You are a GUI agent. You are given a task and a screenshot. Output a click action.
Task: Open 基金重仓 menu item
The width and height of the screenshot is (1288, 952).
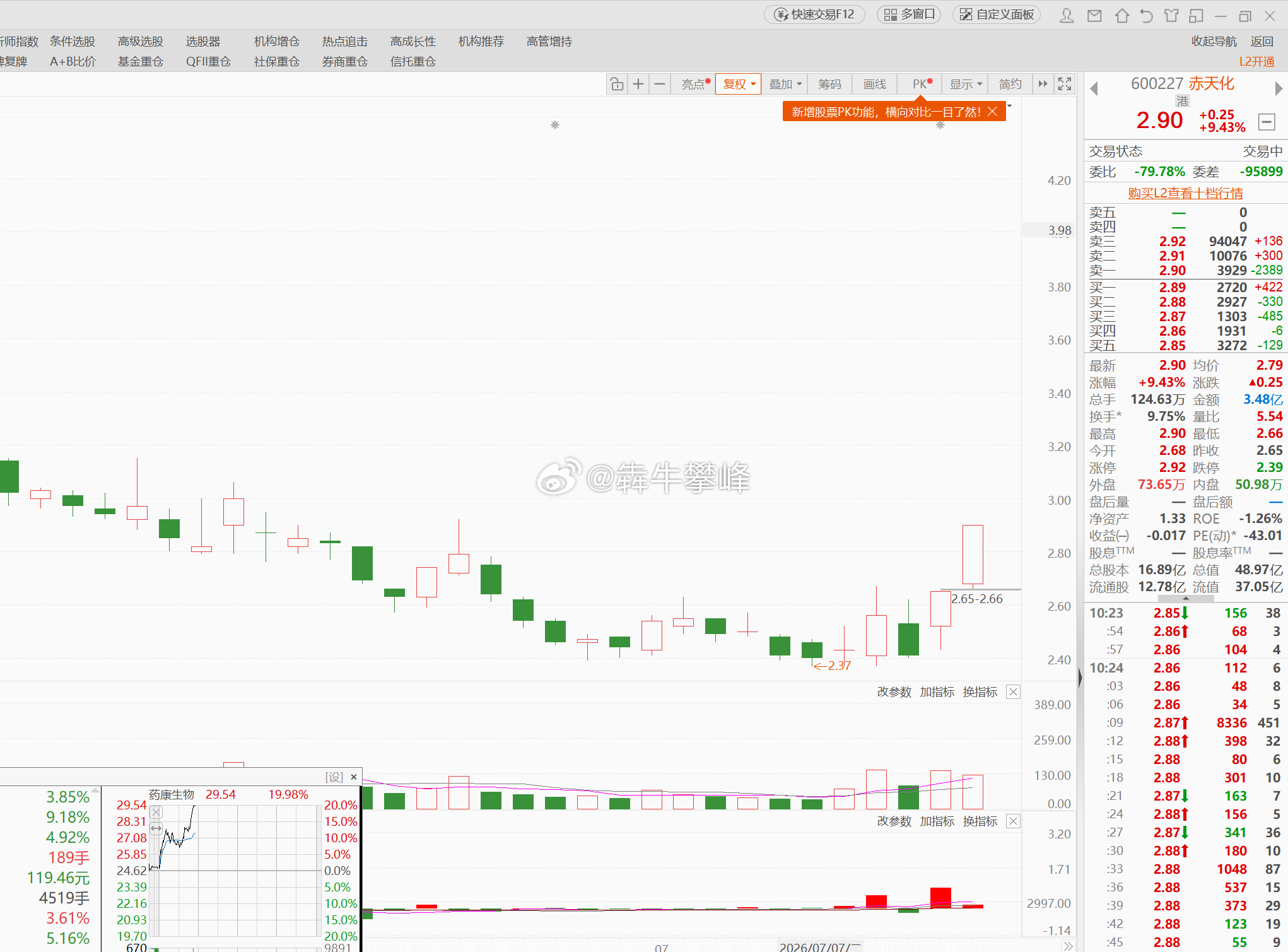141,62
